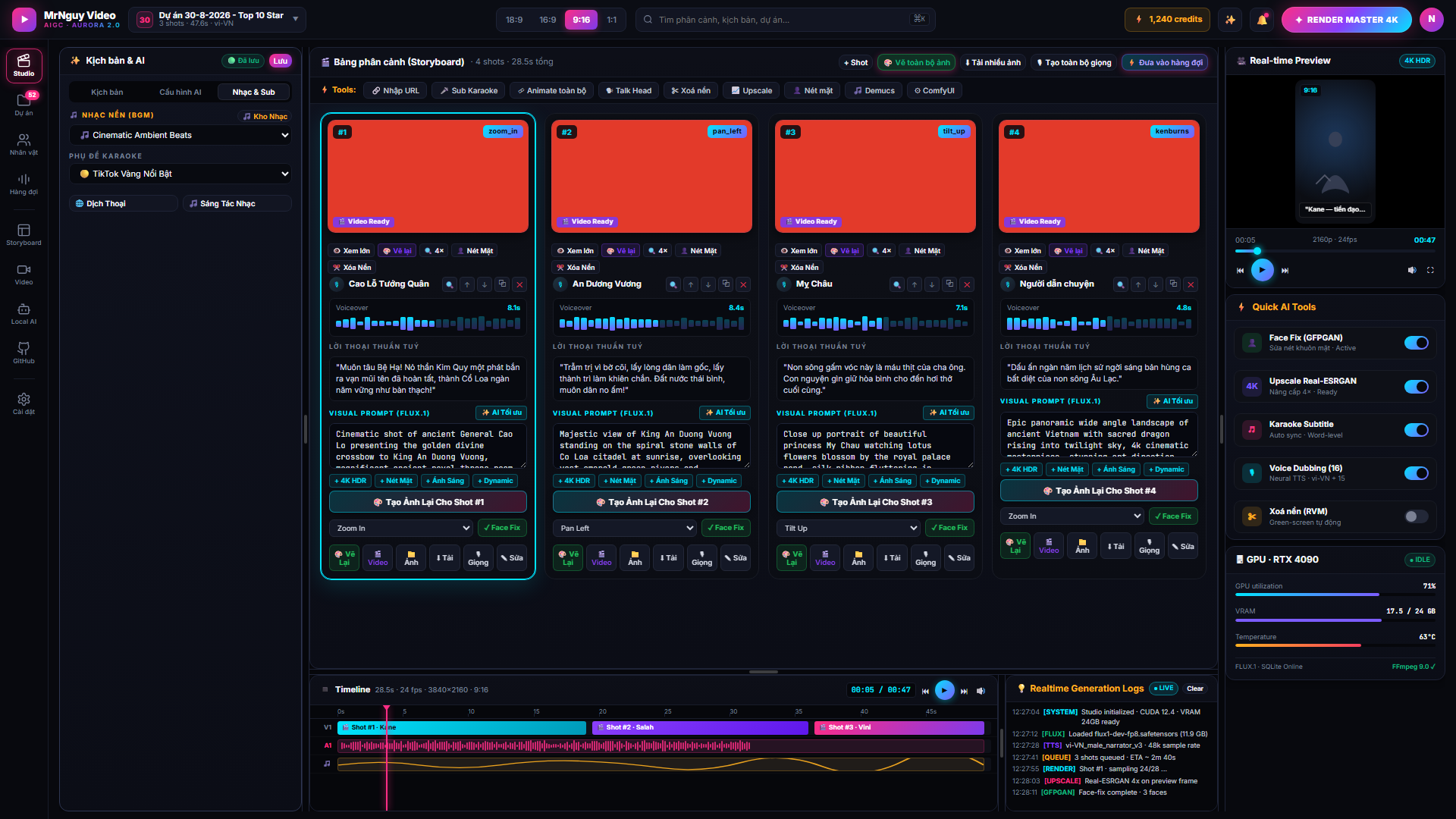Open the Storyboard sidebar icon
Image resolution: width=1456 pixels, height=819 pixels.
click(x=24, y=234)
